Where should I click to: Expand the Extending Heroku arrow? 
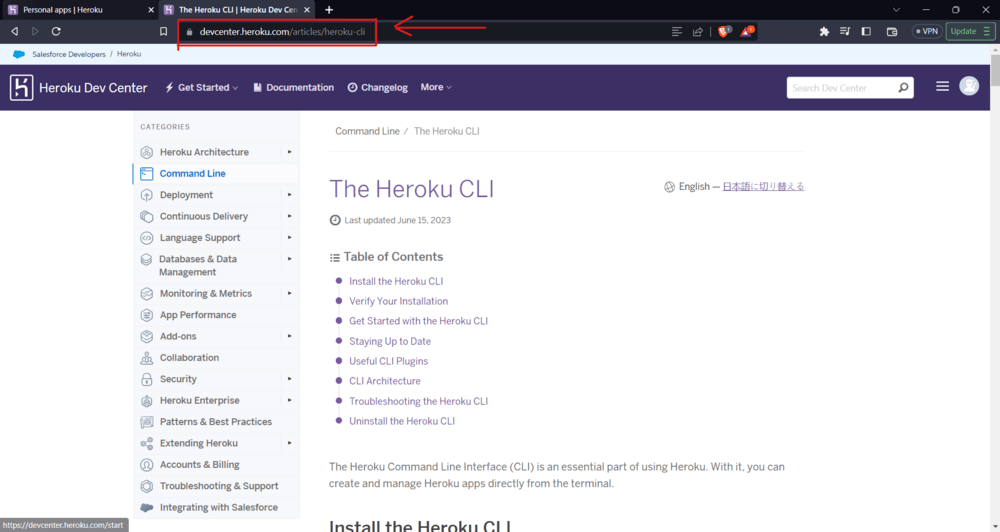pyautogui.click(x=290, y=443)
